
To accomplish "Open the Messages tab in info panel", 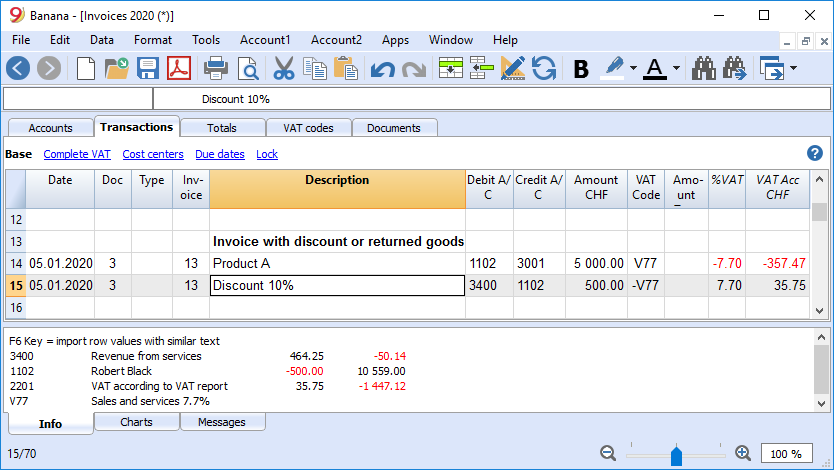I will click(222, 422).
